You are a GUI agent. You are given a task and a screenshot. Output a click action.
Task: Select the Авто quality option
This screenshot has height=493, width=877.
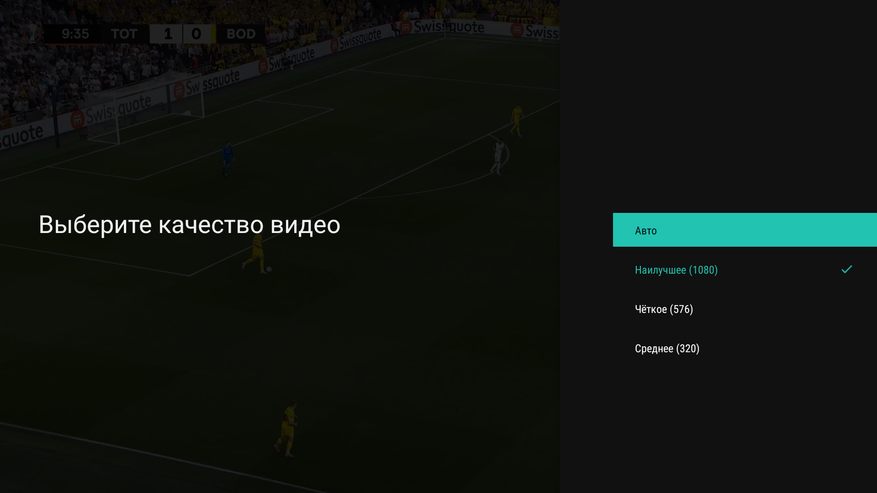744,230
